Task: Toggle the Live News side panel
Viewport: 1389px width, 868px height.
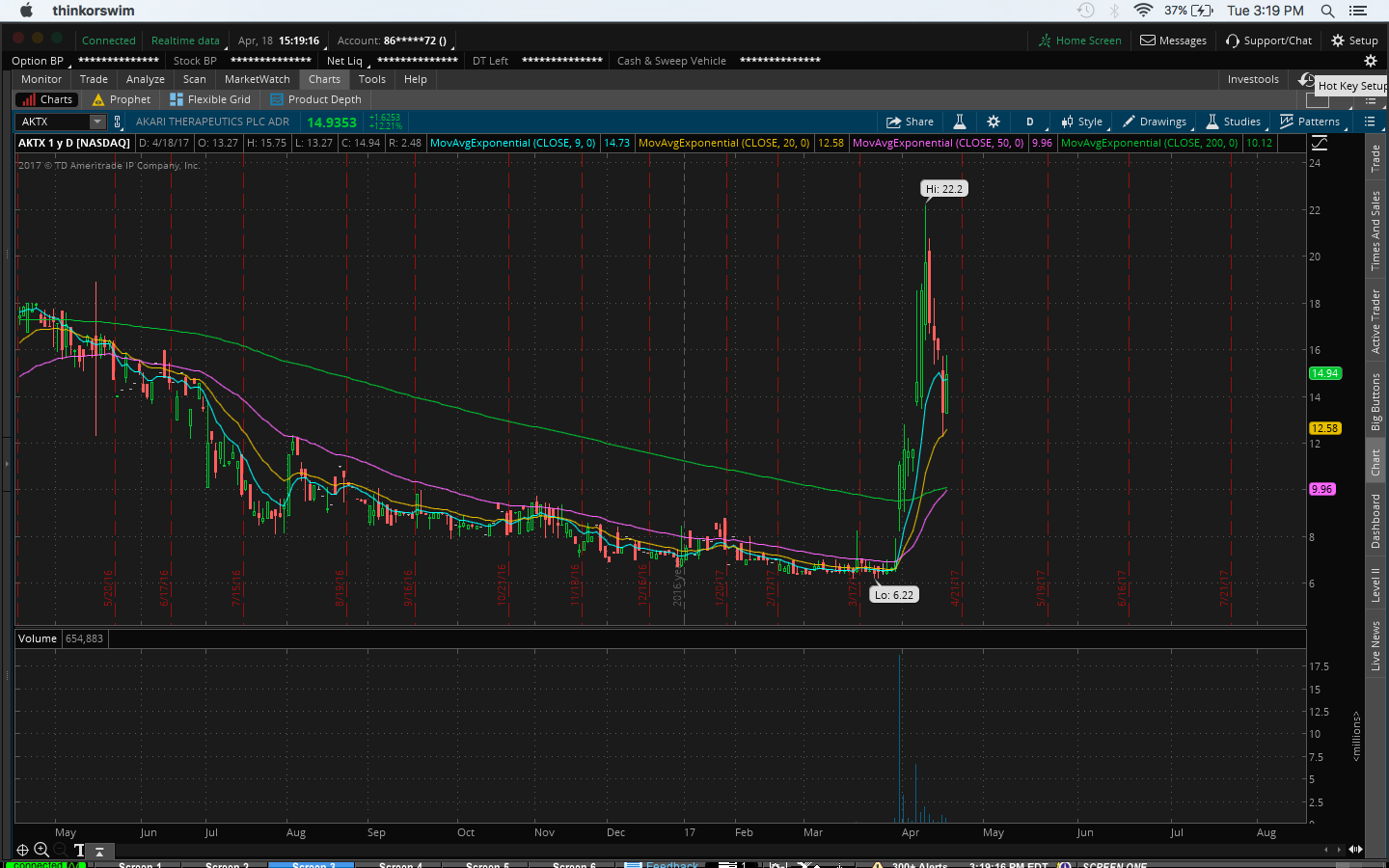Action: tap(1376, 645)
